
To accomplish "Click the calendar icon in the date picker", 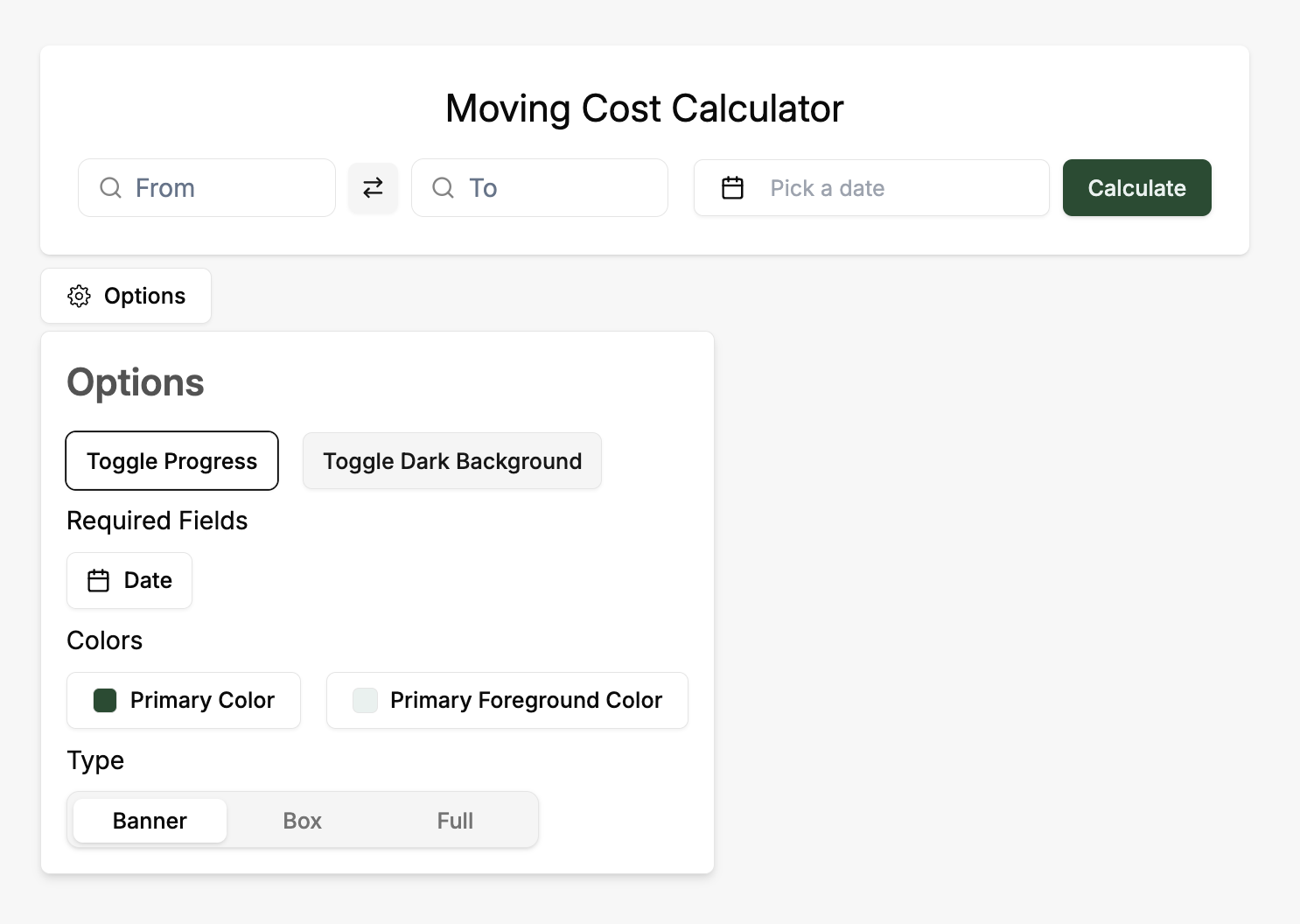I will pyautogui.click(x=732, y=187).
